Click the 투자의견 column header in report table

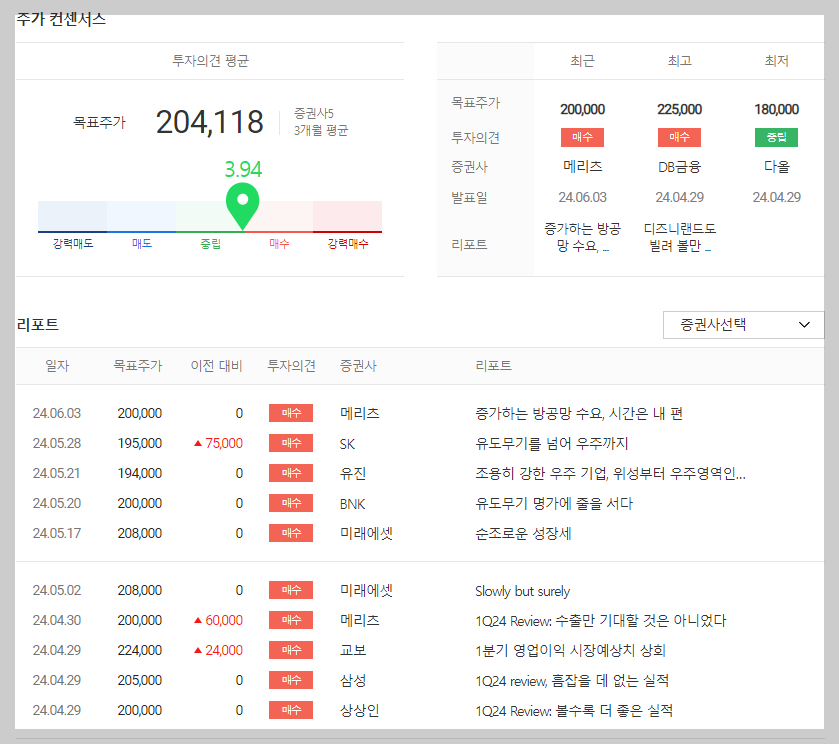[x=291, y=366]
